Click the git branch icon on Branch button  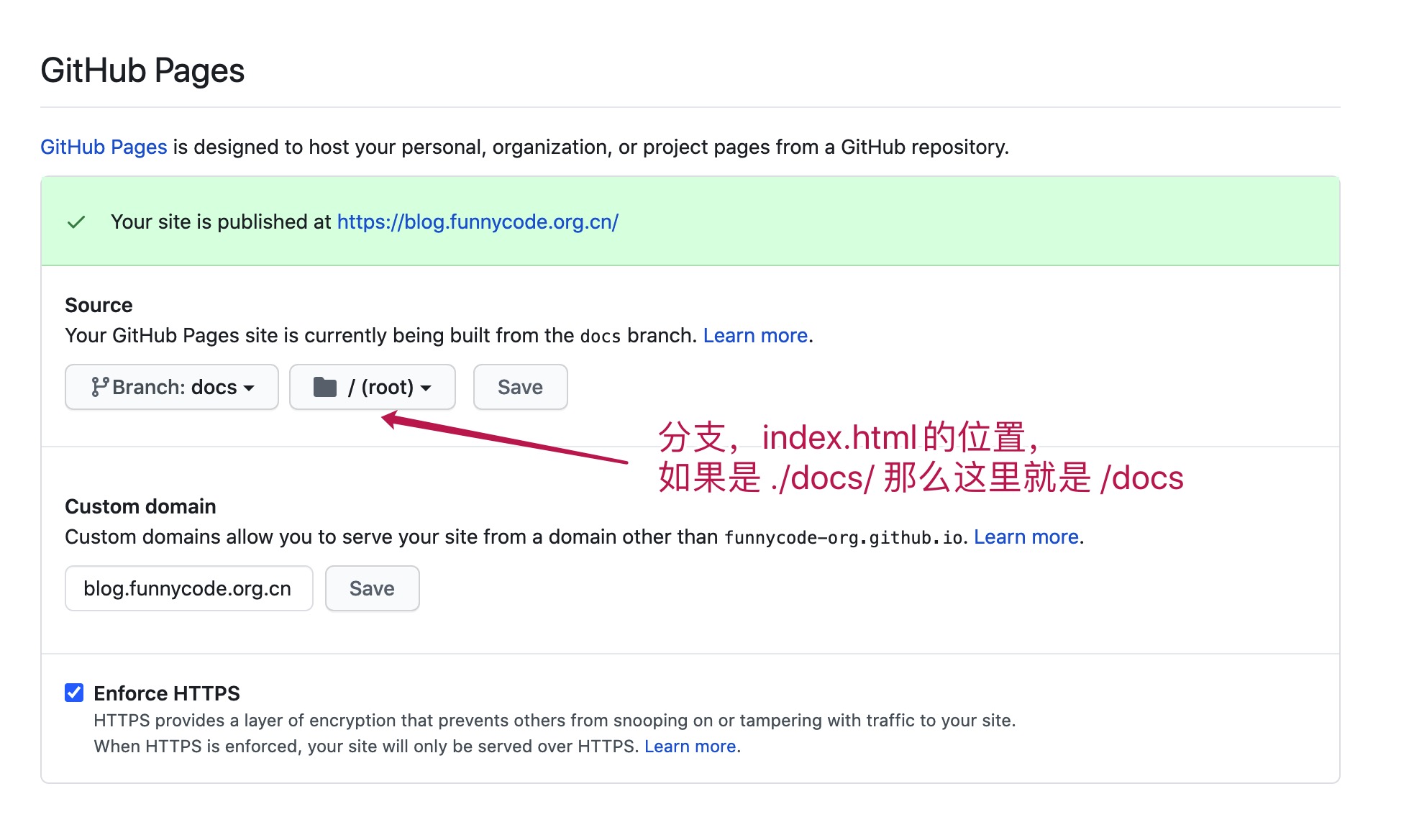pyautogui.click(x=99, y=387)
